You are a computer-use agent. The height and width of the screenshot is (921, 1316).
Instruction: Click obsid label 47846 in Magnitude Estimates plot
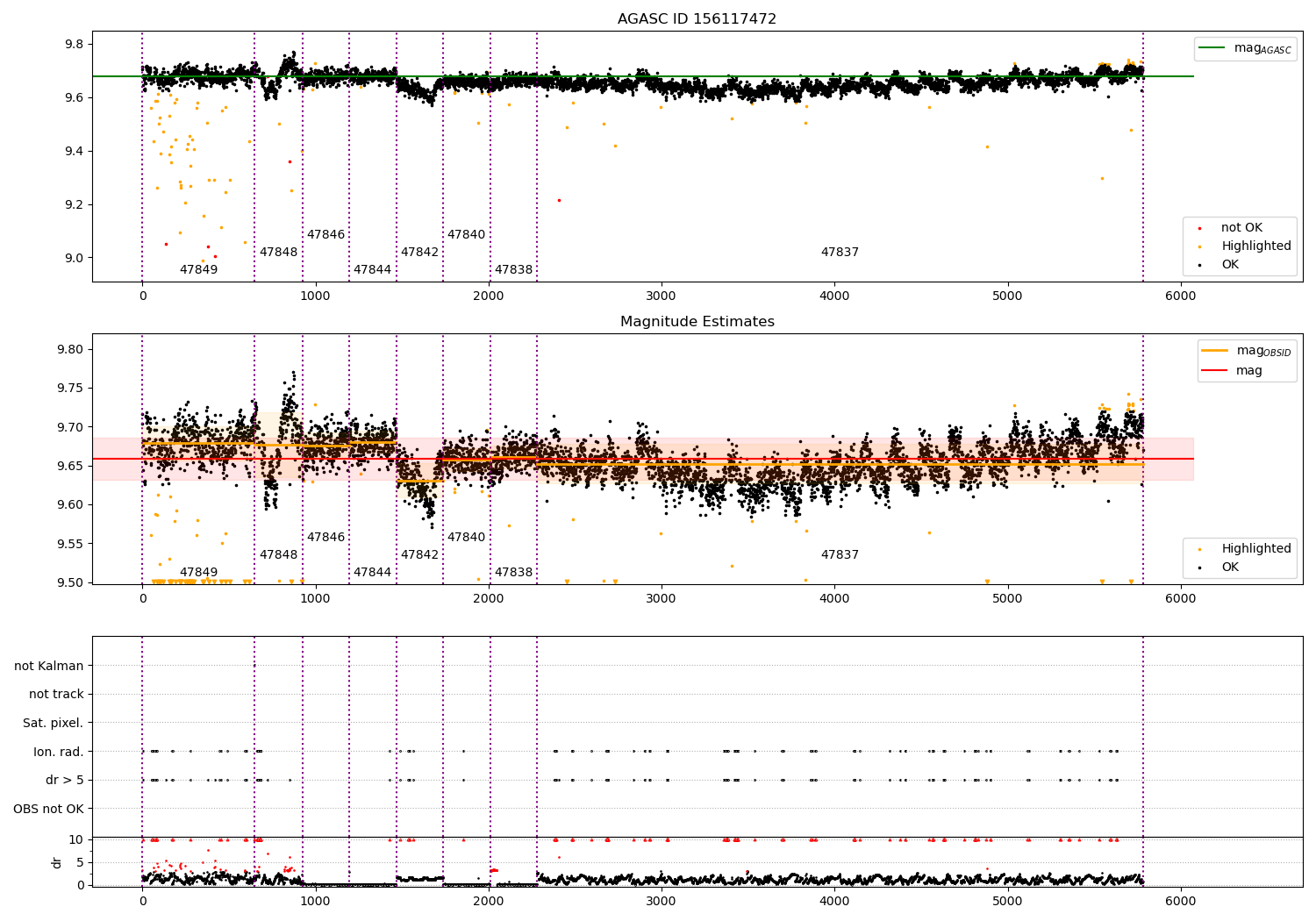point(325,538)
